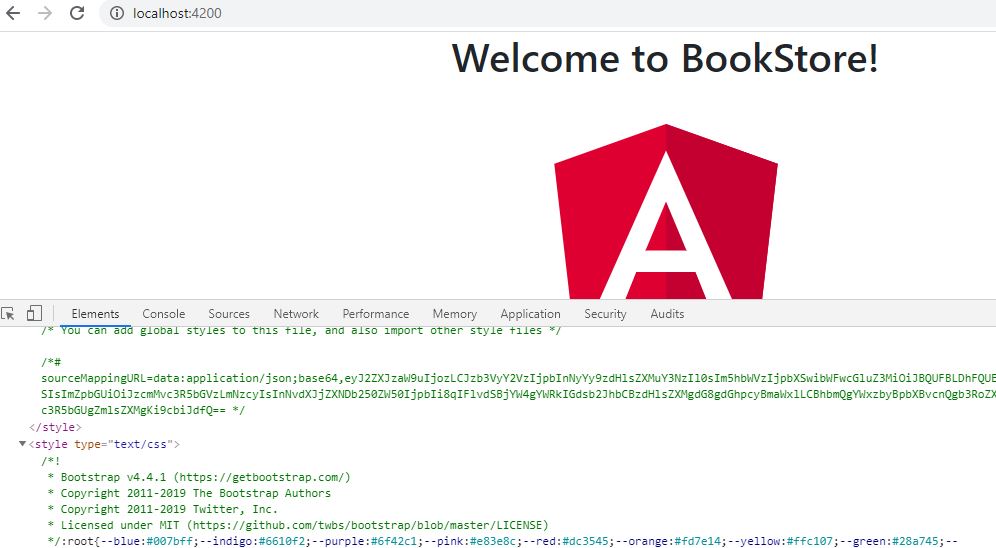Switch to the Security tab
This screenshot has width=996, height=548.
[x=605, y=314]
